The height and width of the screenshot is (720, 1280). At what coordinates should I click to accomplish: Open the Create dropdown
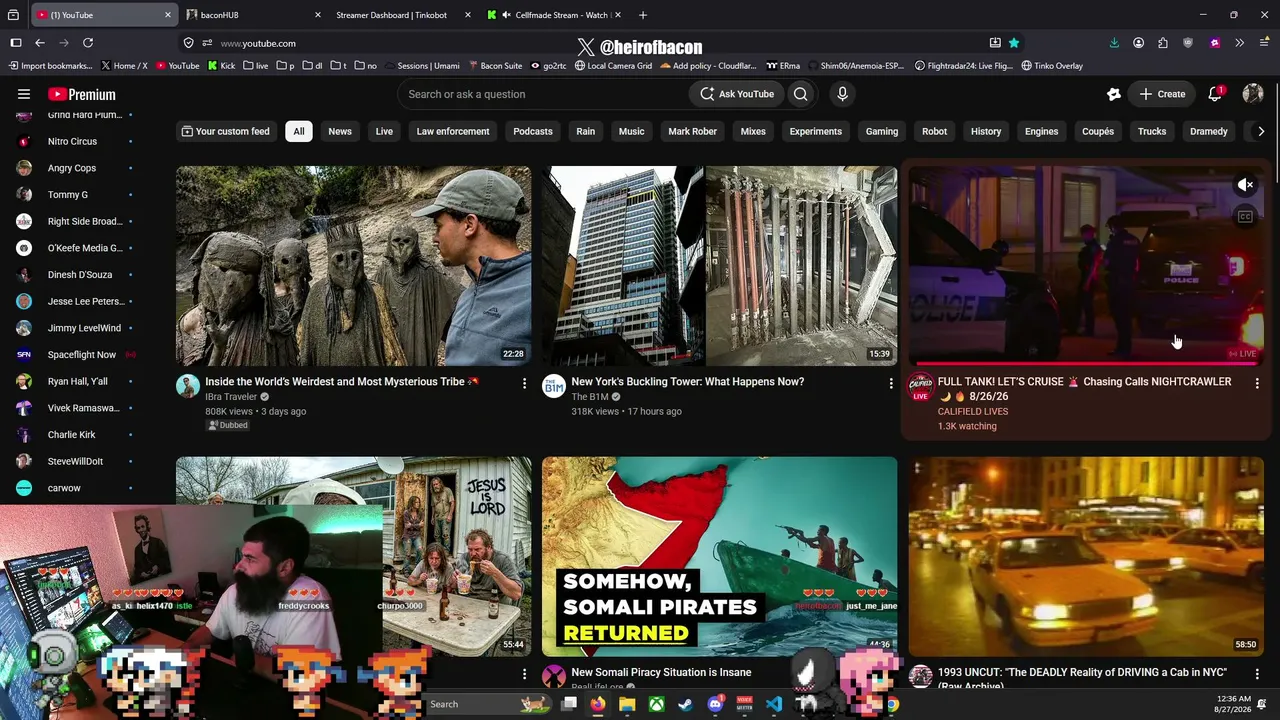click(1162, 94)
